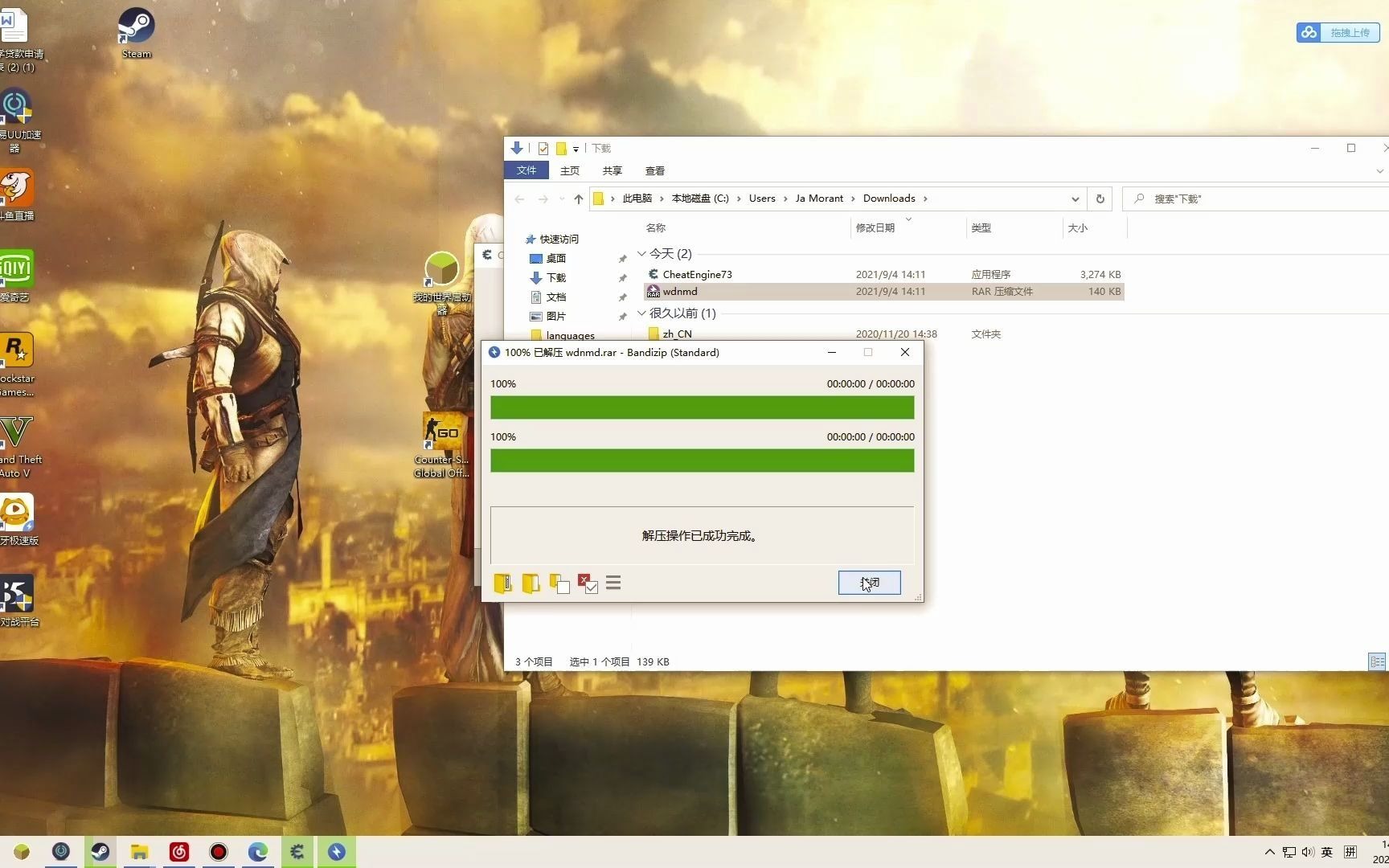The image size is (1389, 868).
Task: Open the 我的世界启动器 desktop icon
Action: tap(441, 282)
